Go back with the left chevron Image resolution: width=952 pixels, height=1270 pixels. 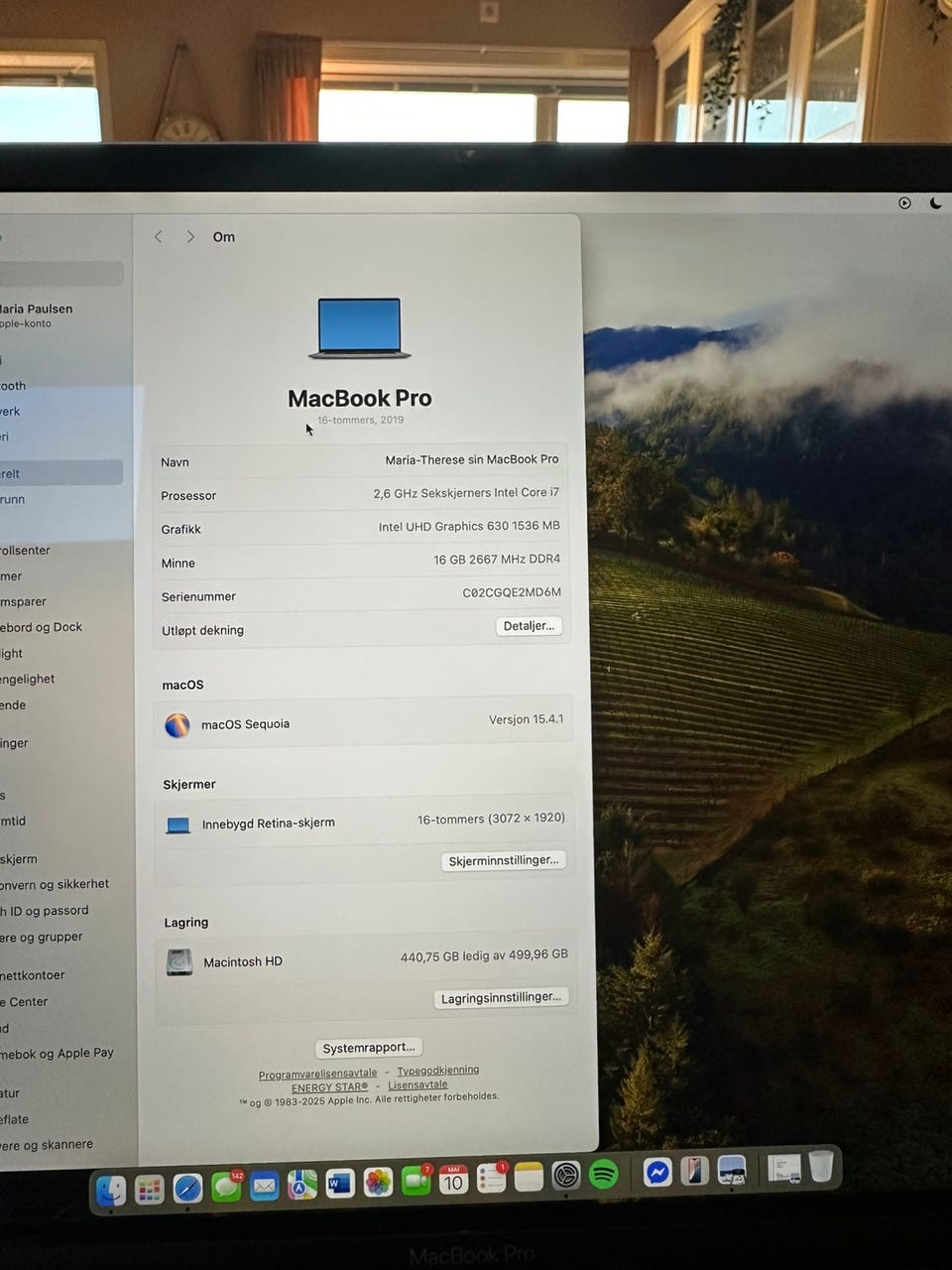[x=158, y=237]
